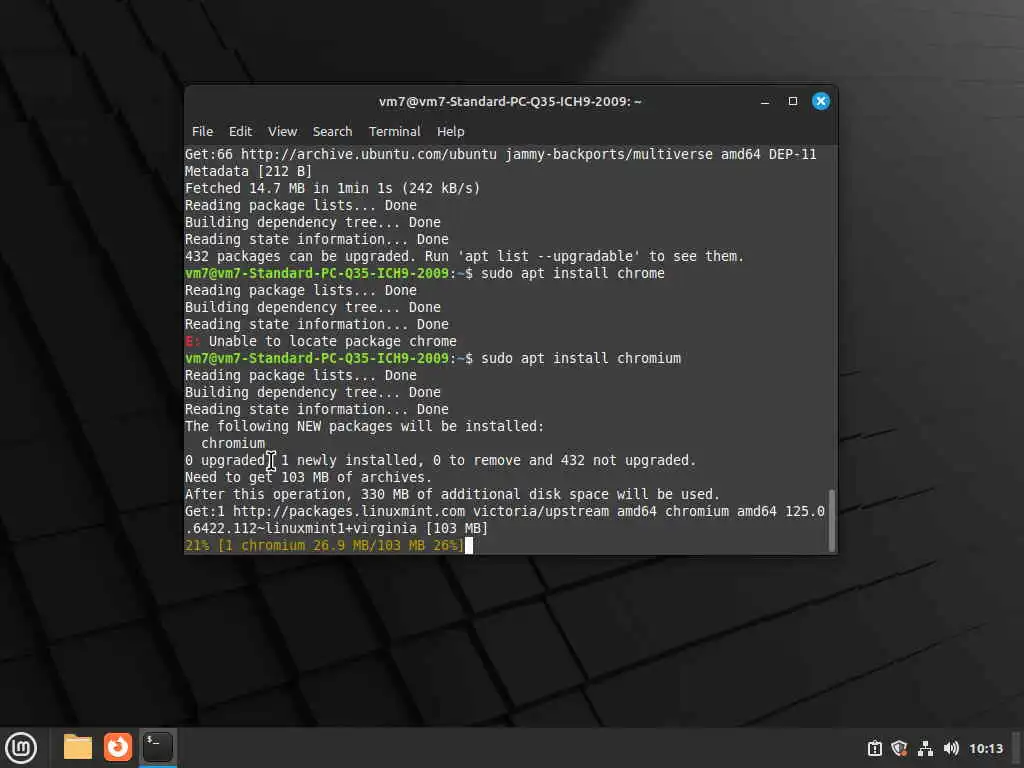Click the show desktop strip at panel edge

point(1016,748)
